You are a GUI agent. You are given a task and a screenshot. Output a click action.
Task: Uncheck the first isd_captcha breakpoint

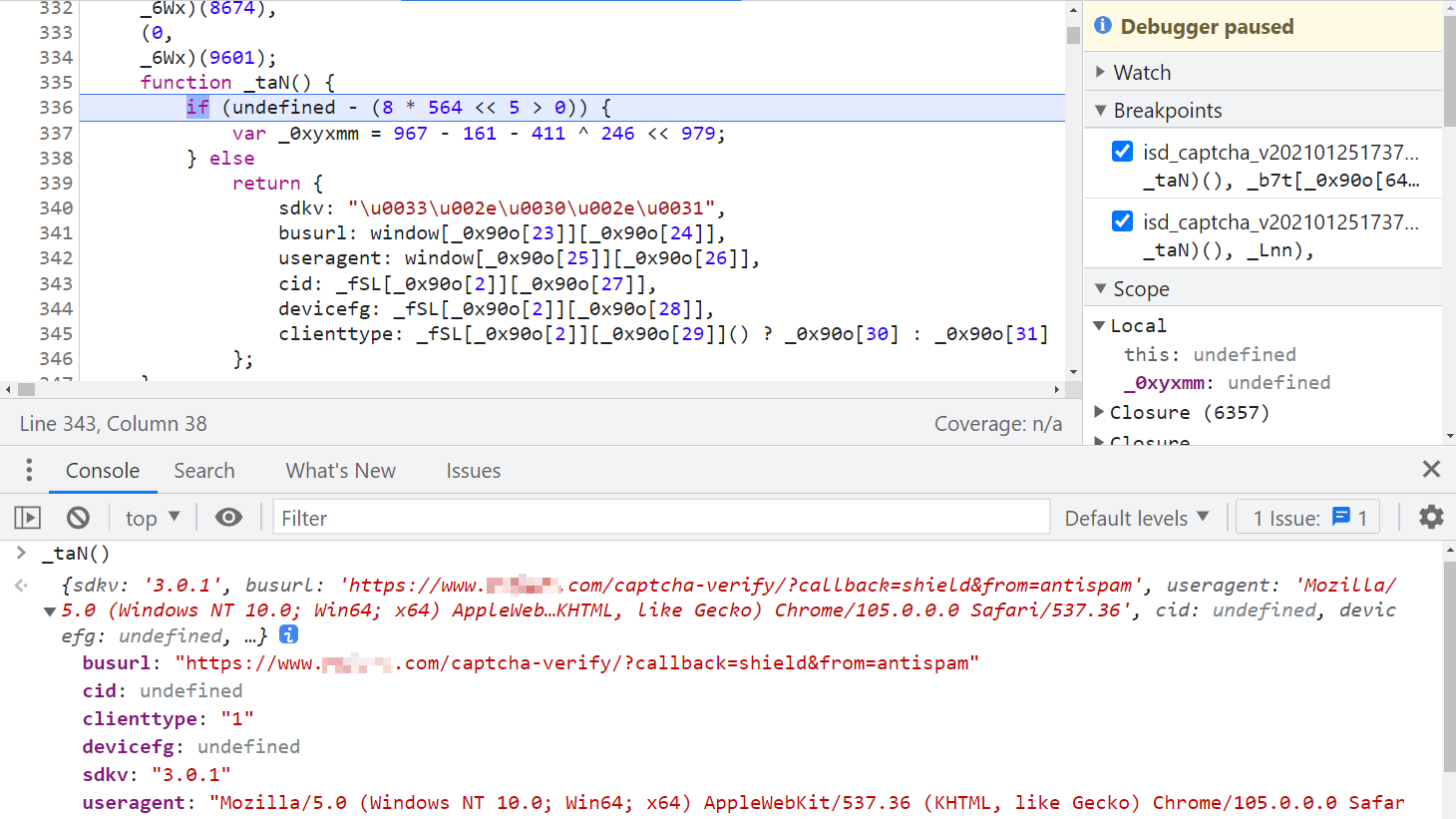pyautogui.click(x=1122, y=152)
